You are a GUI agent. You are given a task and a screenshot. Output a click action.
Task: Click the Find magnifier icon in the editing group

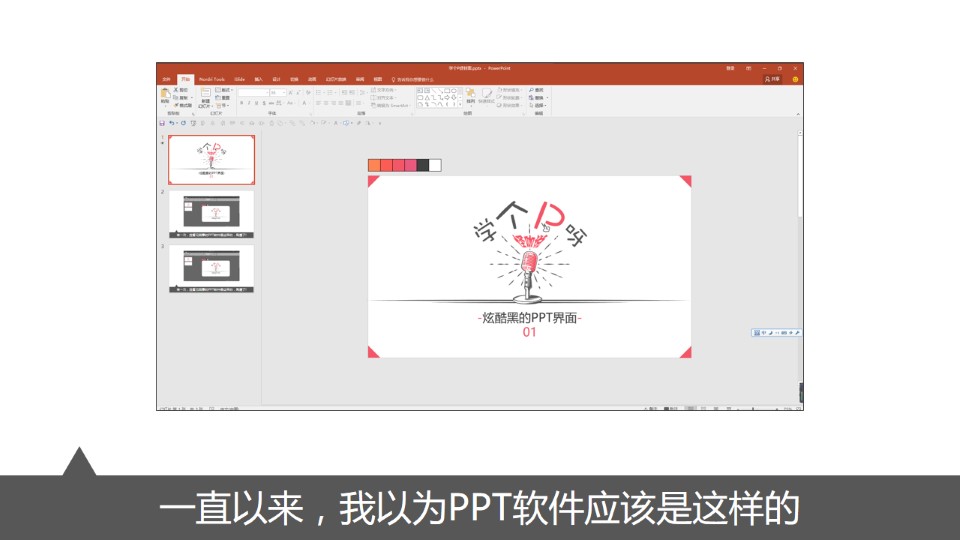(x=531, y=90)
